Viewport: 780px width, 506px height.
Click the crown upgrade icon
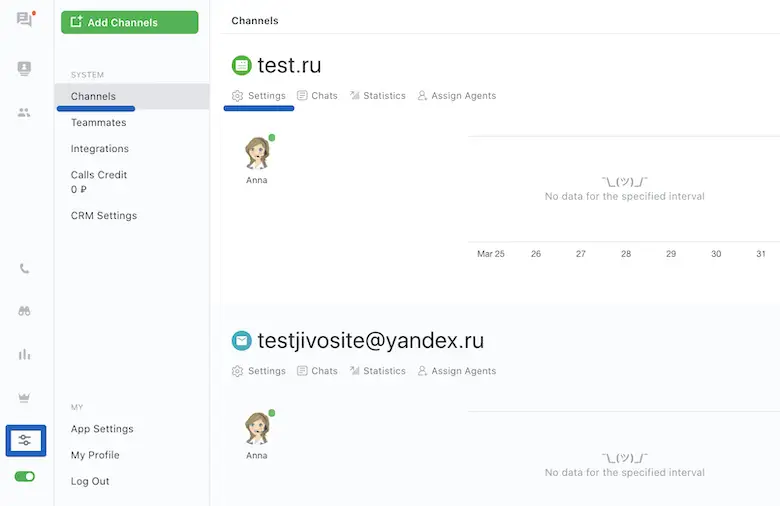[25, 397]
